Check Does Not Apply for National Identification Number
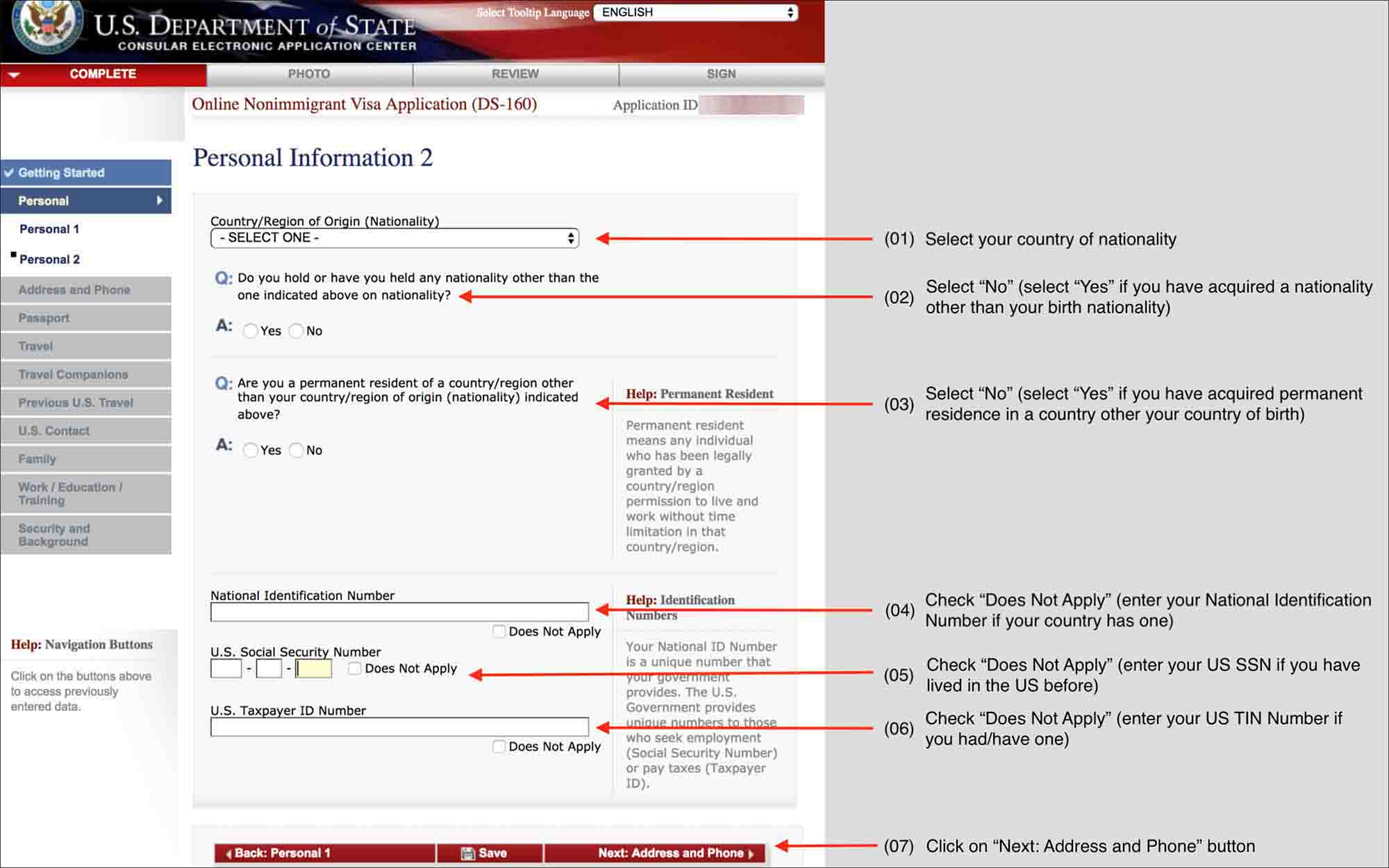This screenshot has width=1389, height=868. [x=499, y=631]
